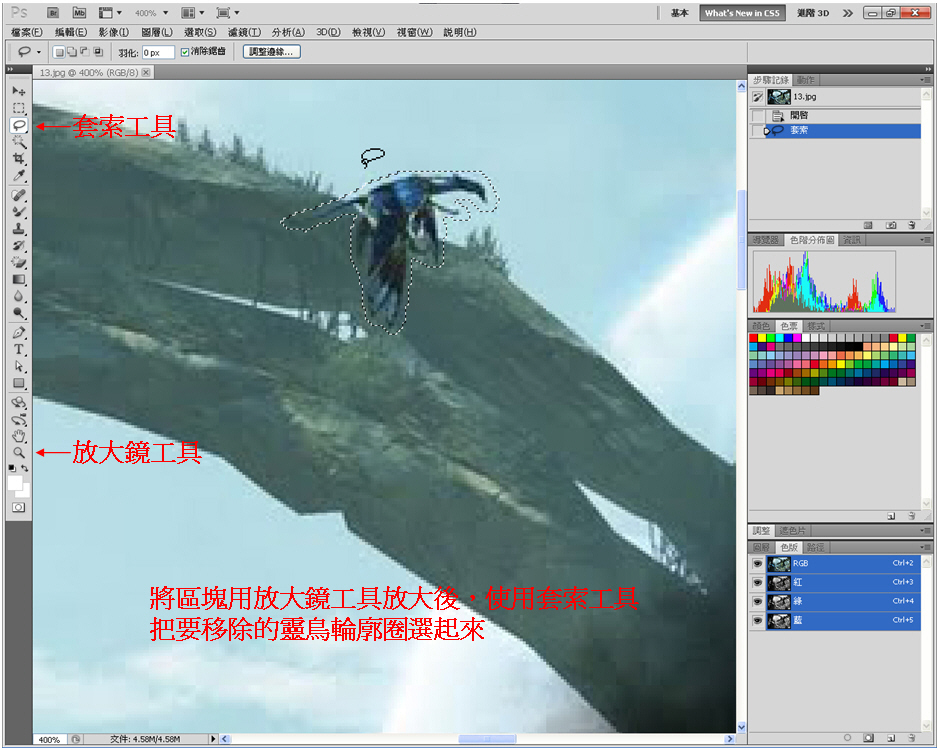Open Histogram panel options menu
Screen dimensions: 938x750
(925, 240)
